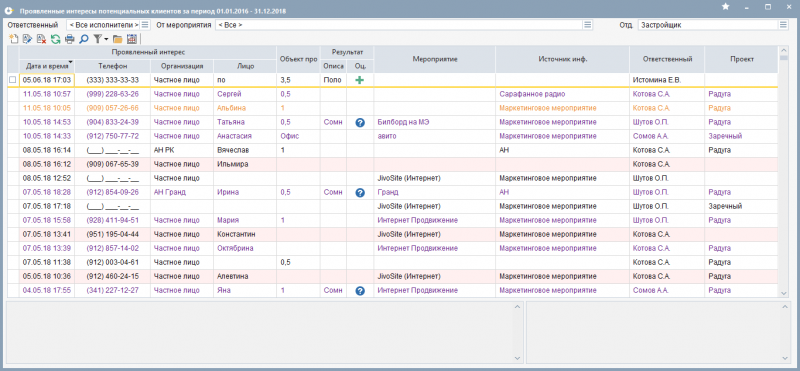Click the Все исполнители field

point(103,24)
